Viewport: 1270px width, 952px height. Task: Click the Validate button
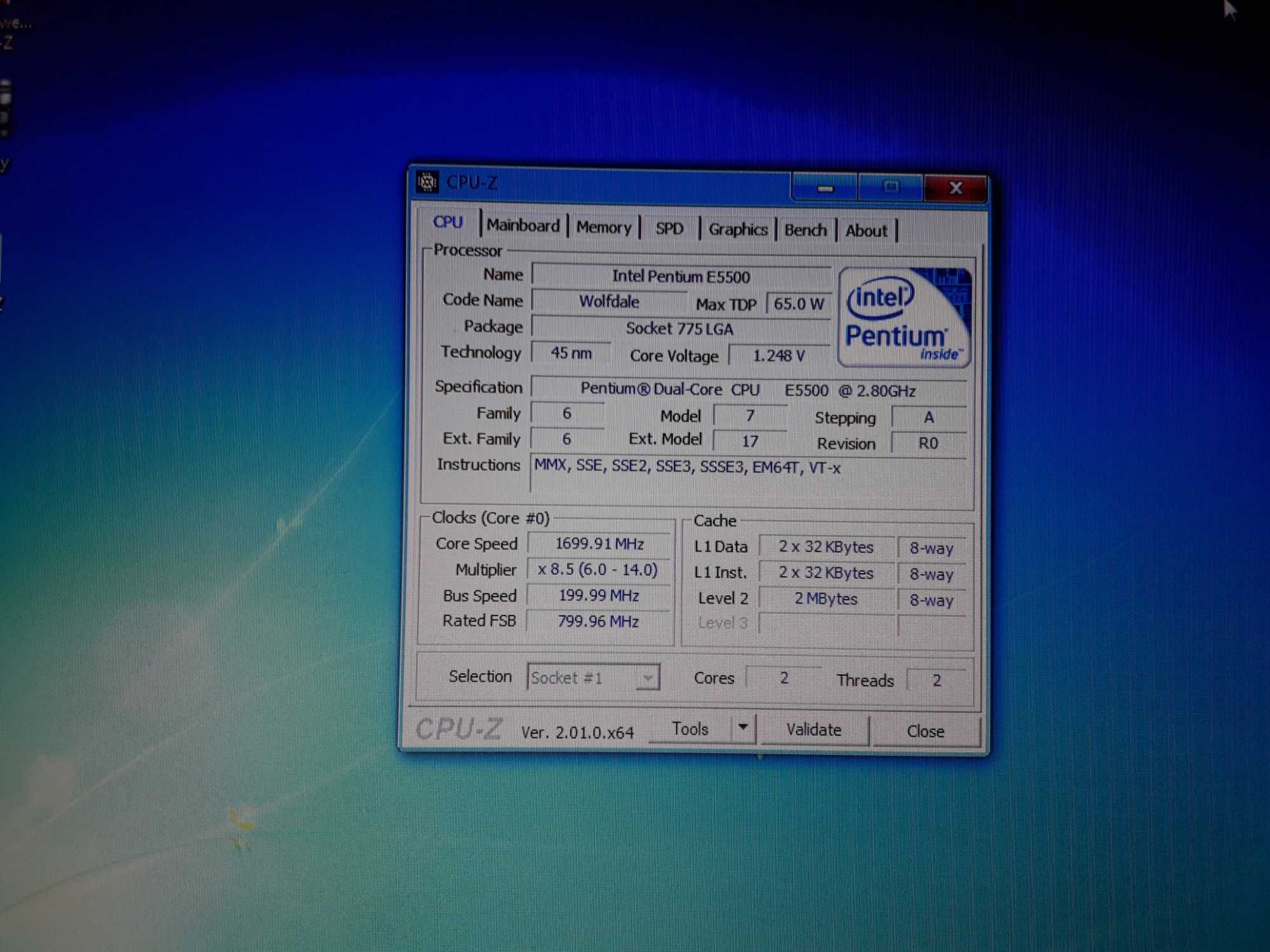[813, 730]
